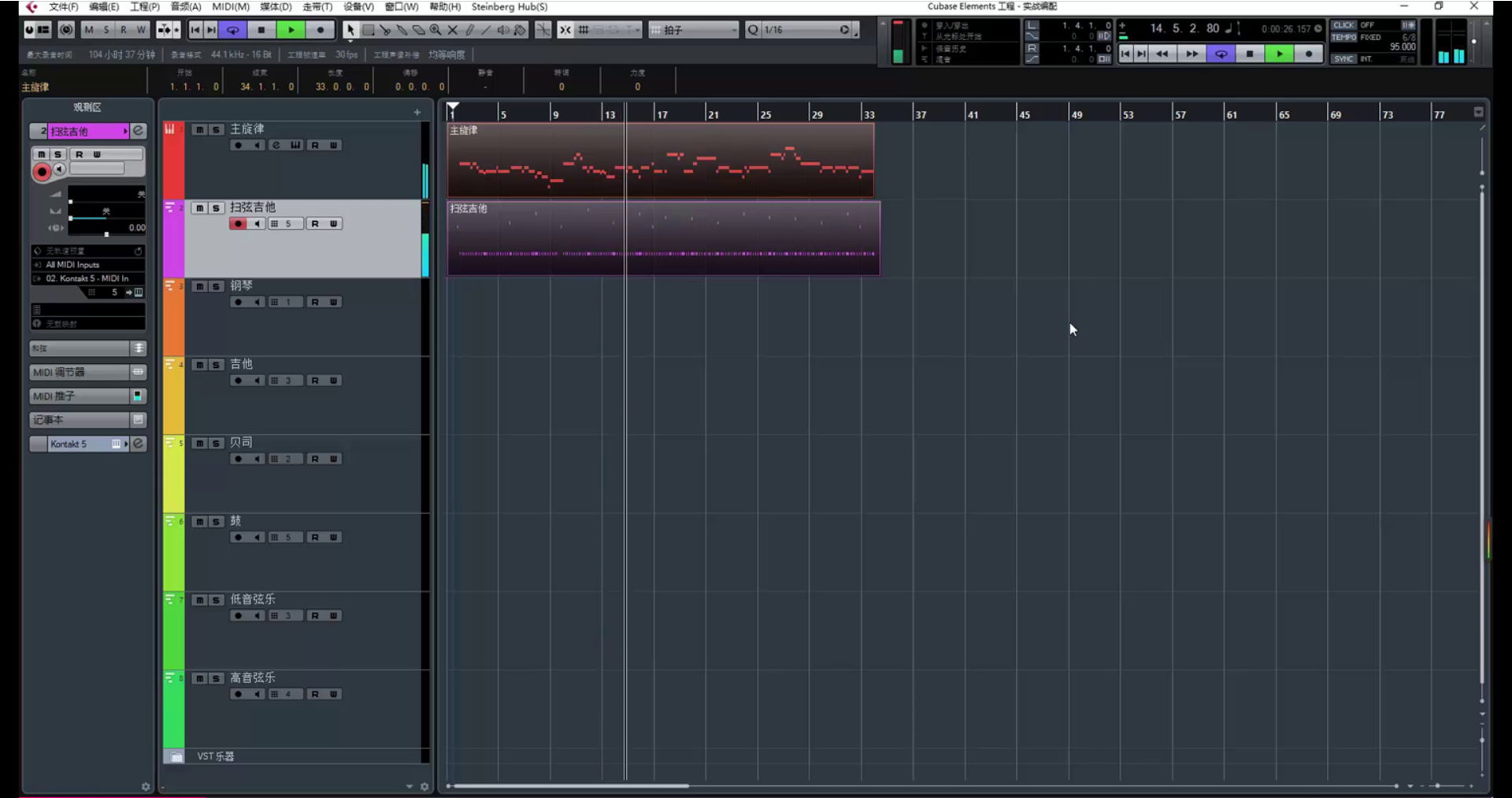Select the Zoom magnifier tool
The height and width of the screenshot is (798, 1512).
click(435, 30)
